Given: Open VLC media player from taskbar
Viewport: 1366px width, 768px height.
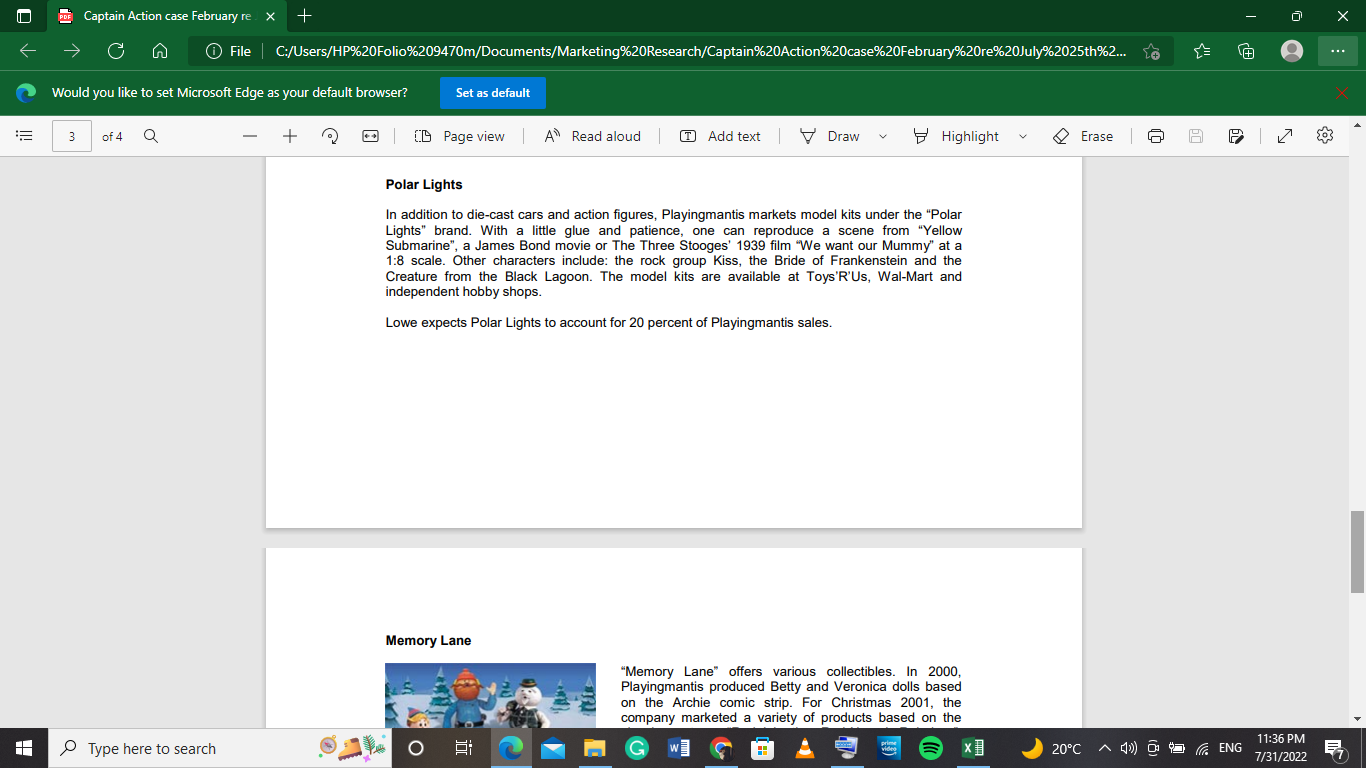Looking at the screenshot, I should (805, 748).
